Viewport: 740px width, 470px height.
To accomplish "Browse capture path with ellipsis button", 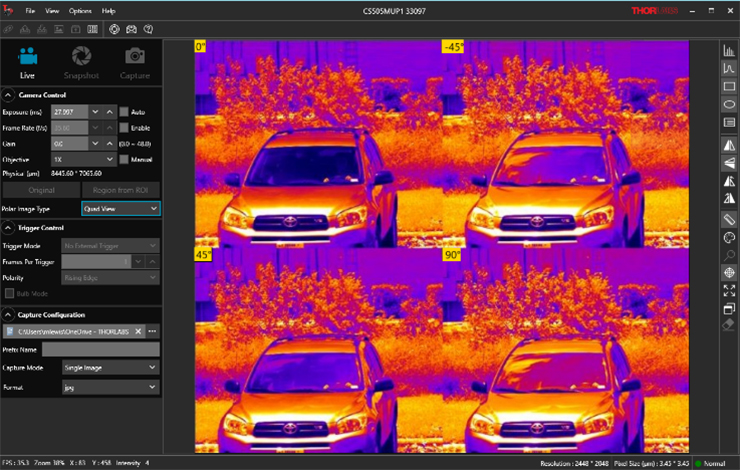I will click(x=152, y=331).
